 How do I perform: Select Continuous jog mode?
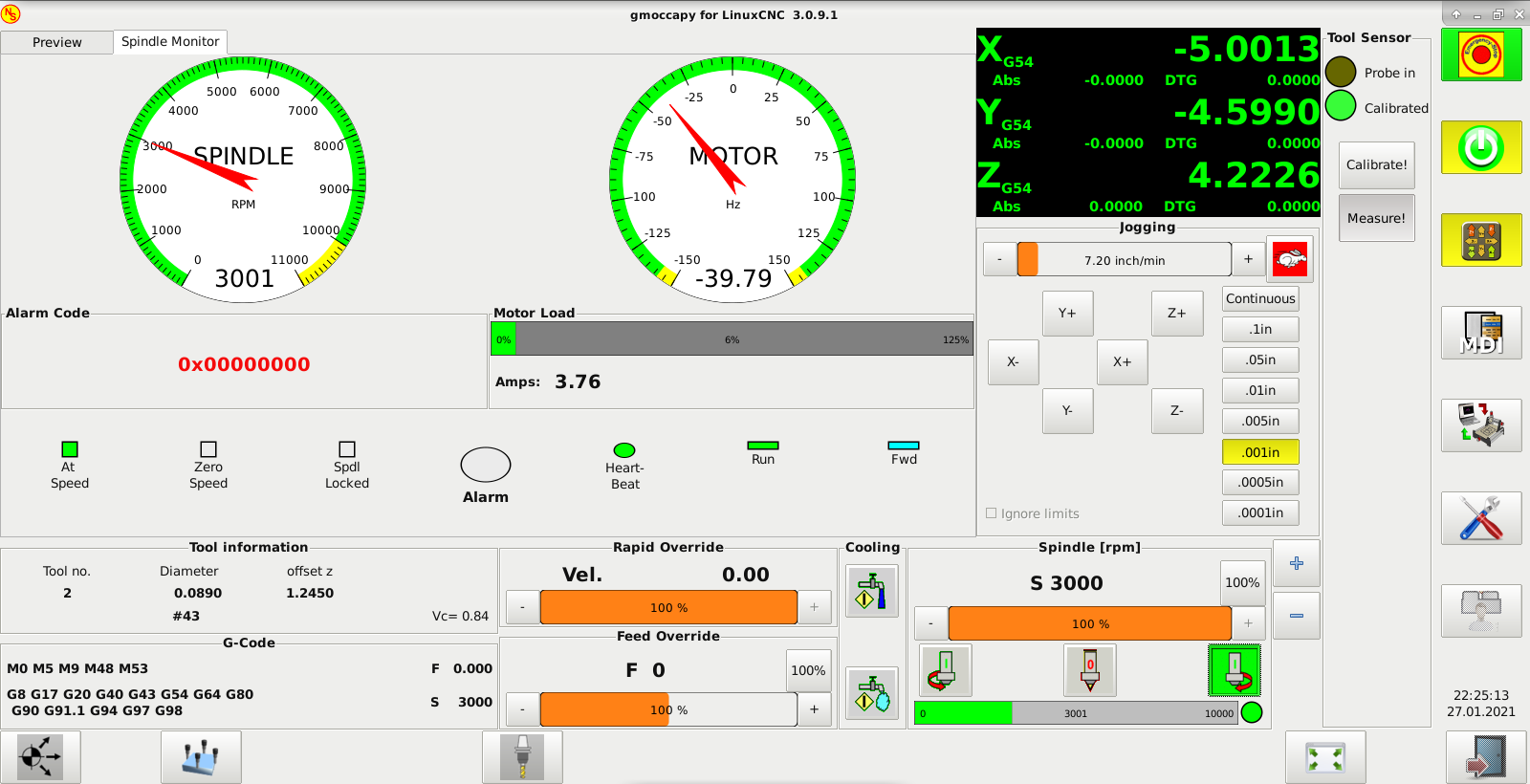pyautogui.click(x=1260, y=298)
